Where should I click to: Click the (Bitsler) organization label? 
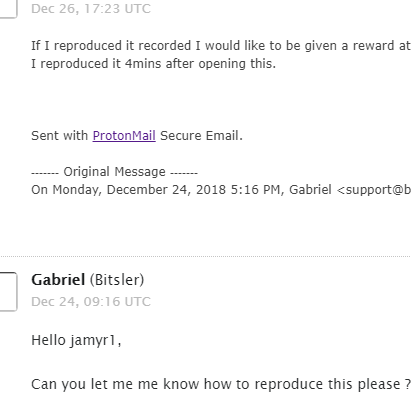[117, 280]
